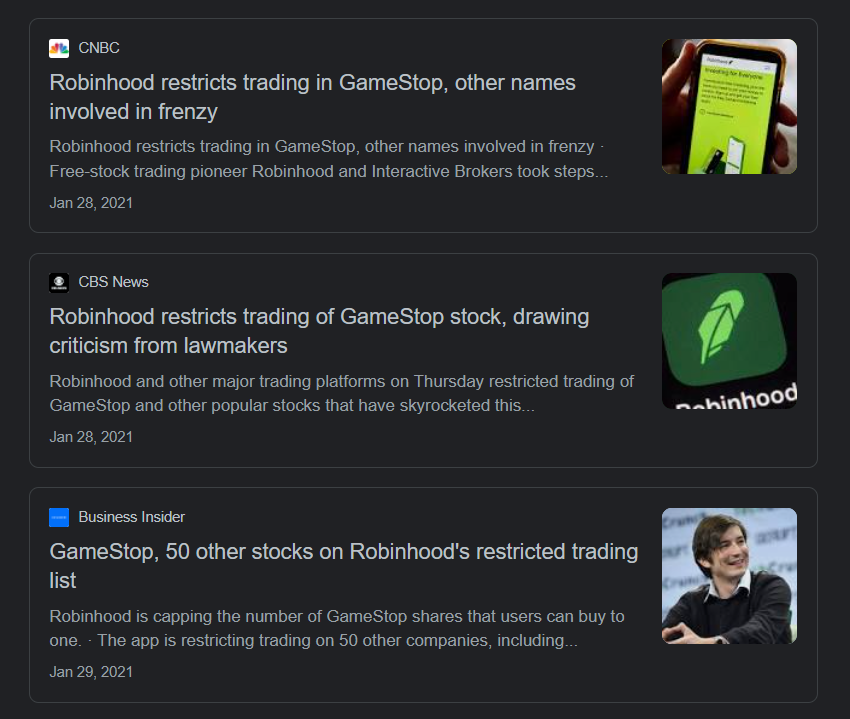Click the Jan 28, 2021 date on CBS article
Screen dimensions: 850x719
click(90, 436)
